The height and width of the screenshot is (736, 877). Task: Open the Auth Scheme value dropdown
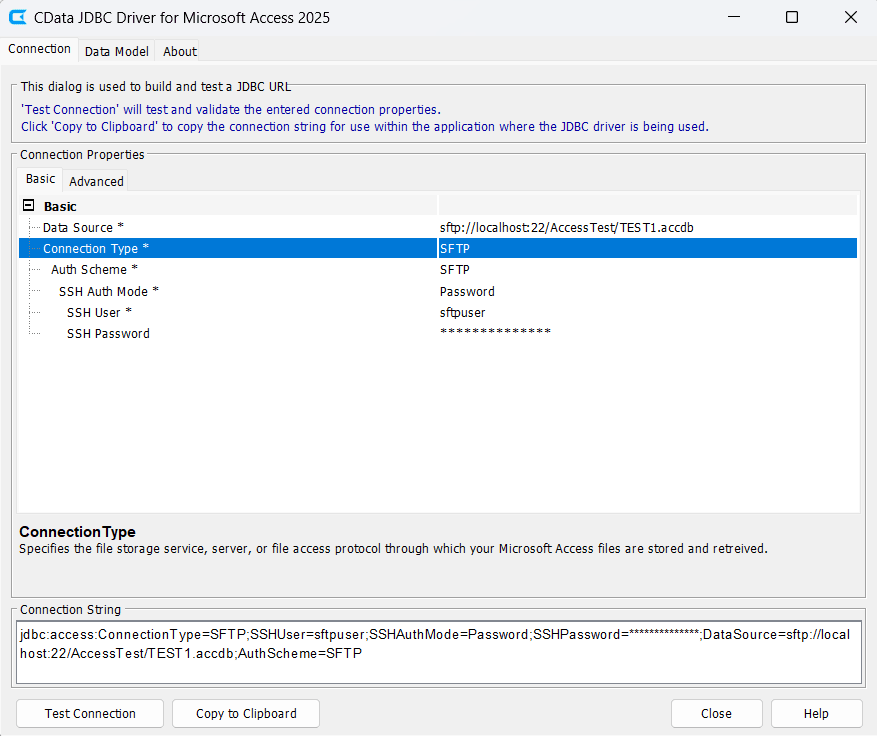pyautogui.click(x=646, y=270)
